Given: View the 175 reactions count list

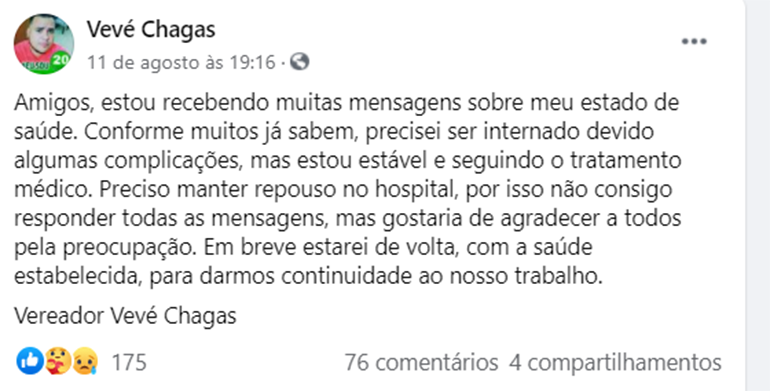Looking at the screenshot, I should [x=129, y=363].
